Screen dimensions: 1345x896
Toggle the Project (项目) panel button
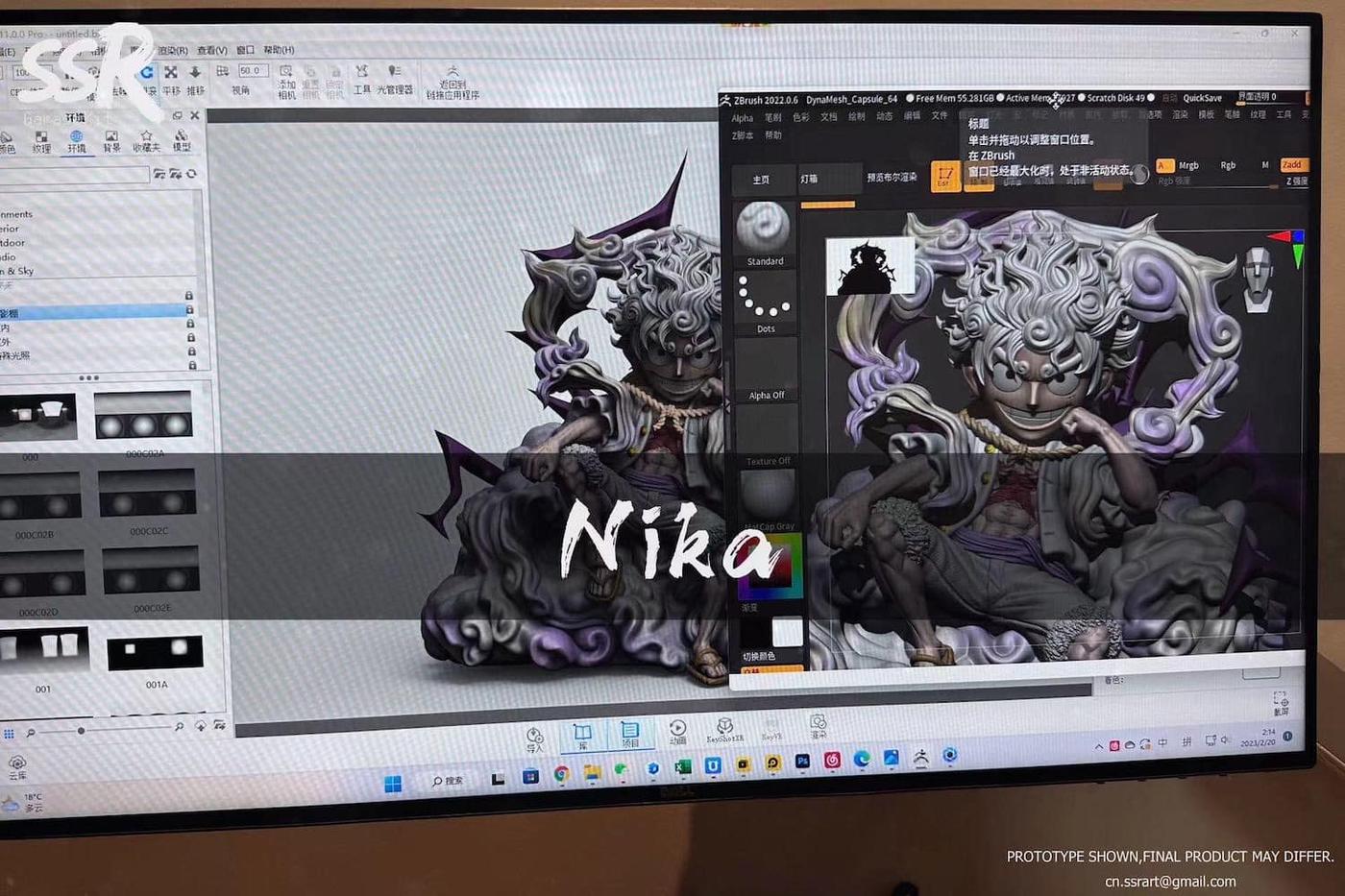point(630,735)
